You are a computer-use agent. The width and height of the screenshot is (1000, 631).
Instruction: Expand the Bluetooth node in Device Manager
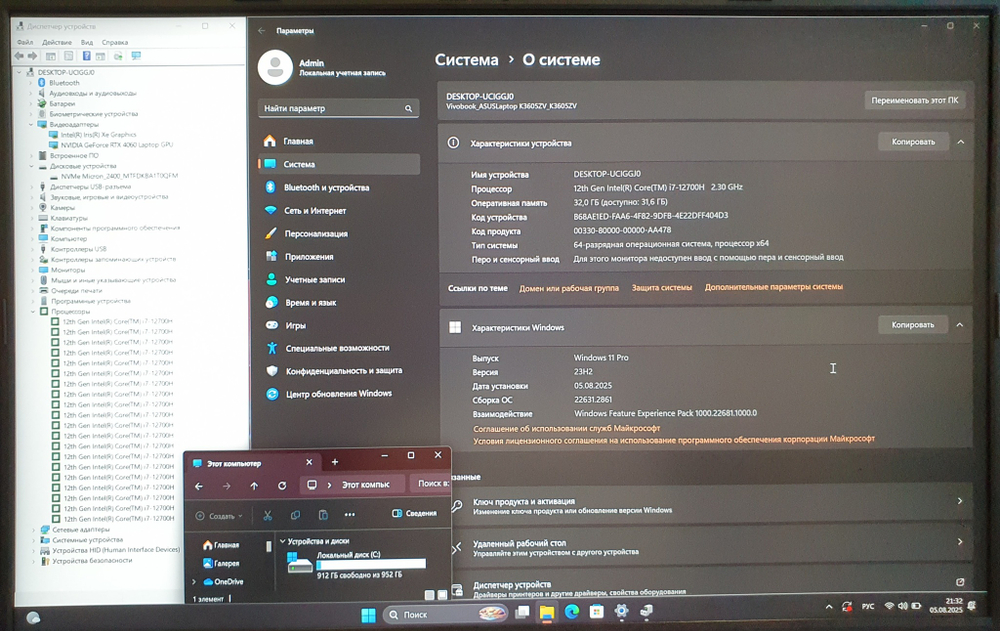click(31, 82)
